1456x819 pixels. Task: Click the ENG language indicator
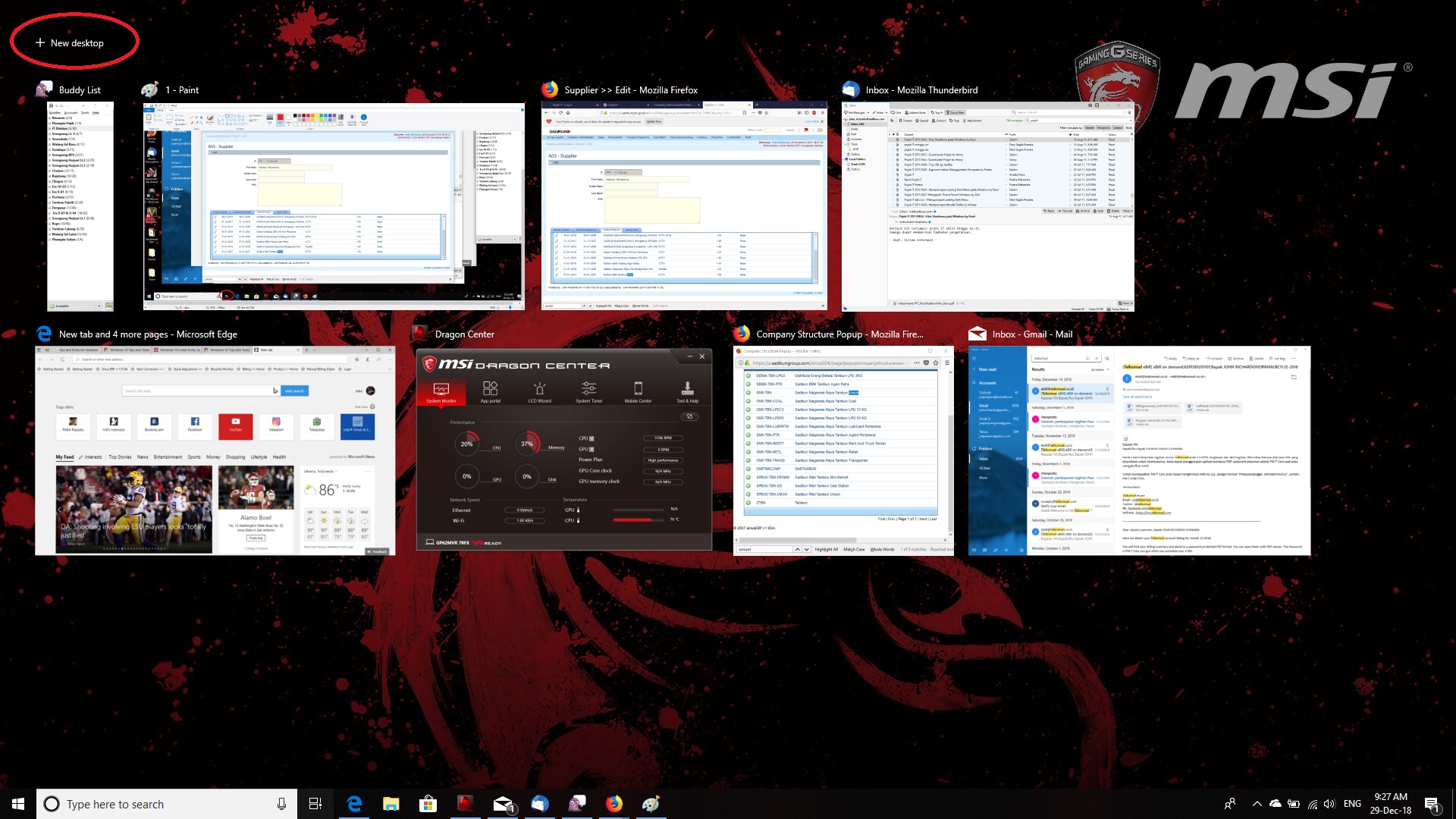click(x=1352, y=804)
